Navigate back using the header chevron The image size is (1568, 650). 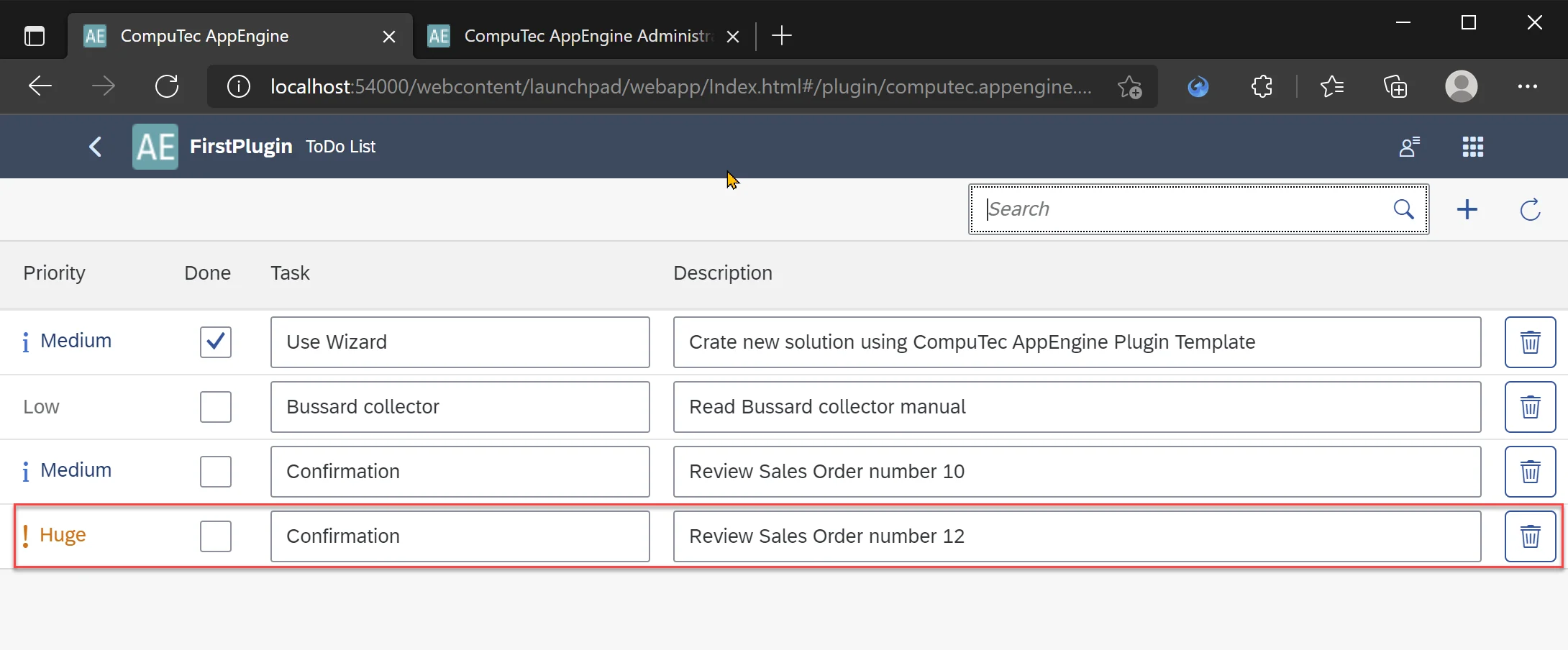coord(94,147)
